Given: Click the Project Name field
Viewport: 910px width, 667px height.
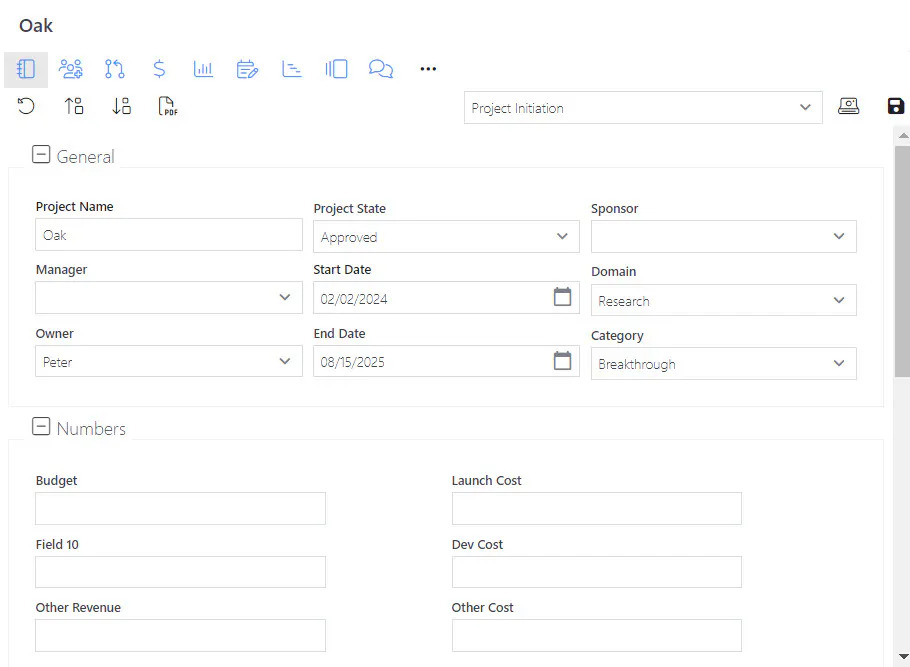Looking at the screenshot, I should click(x=169, y=235).
